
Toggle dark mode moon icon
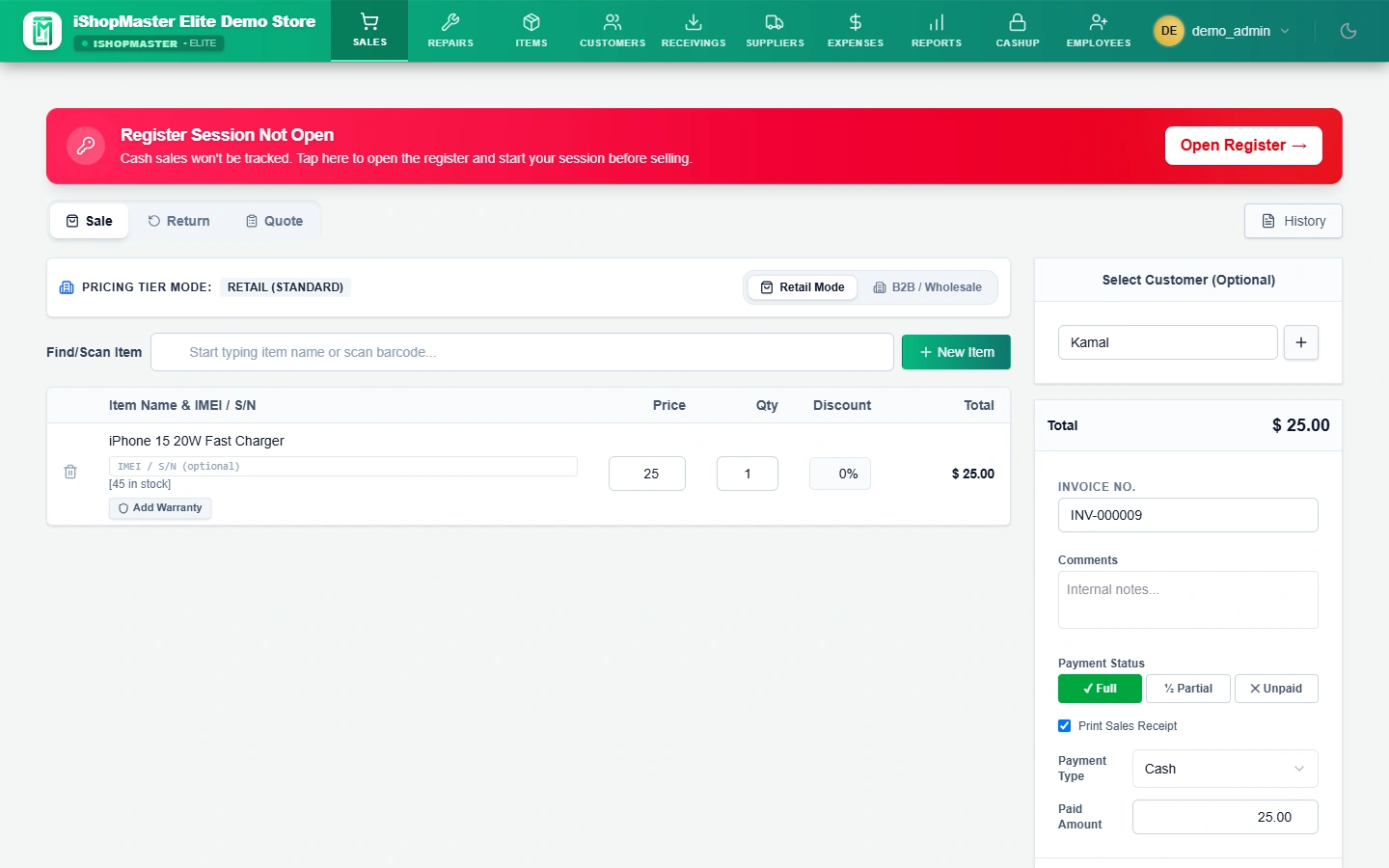click(1348, 31)
